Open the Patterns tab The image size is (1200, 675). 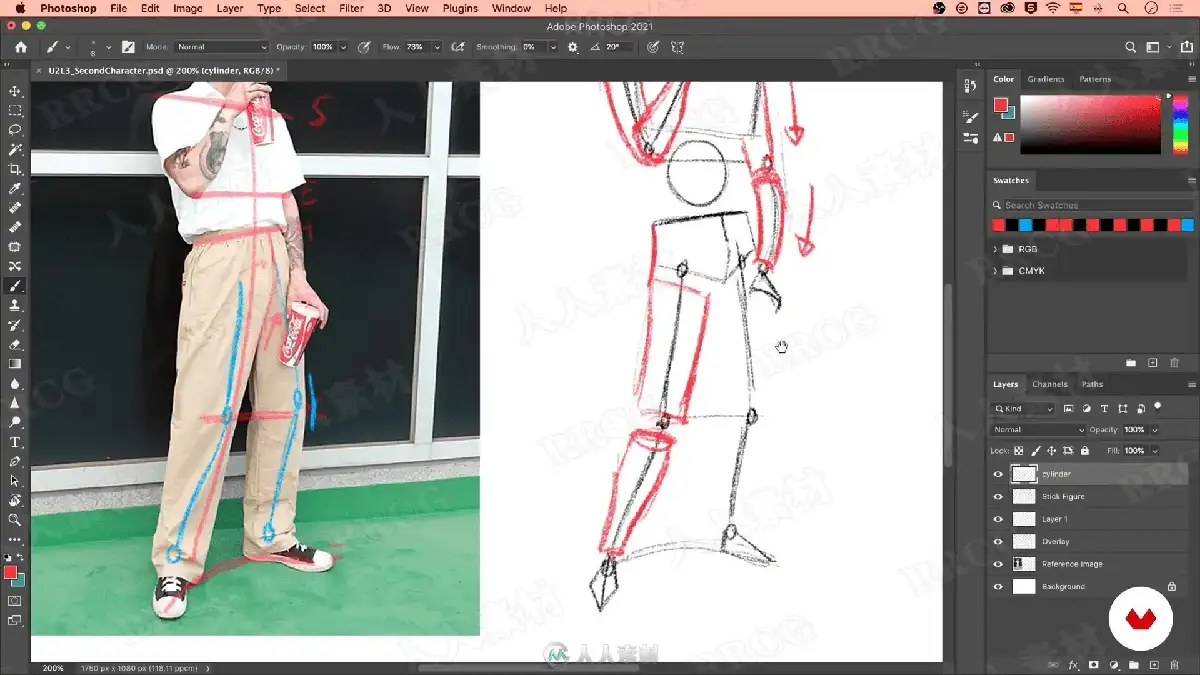pos(1095,79)
